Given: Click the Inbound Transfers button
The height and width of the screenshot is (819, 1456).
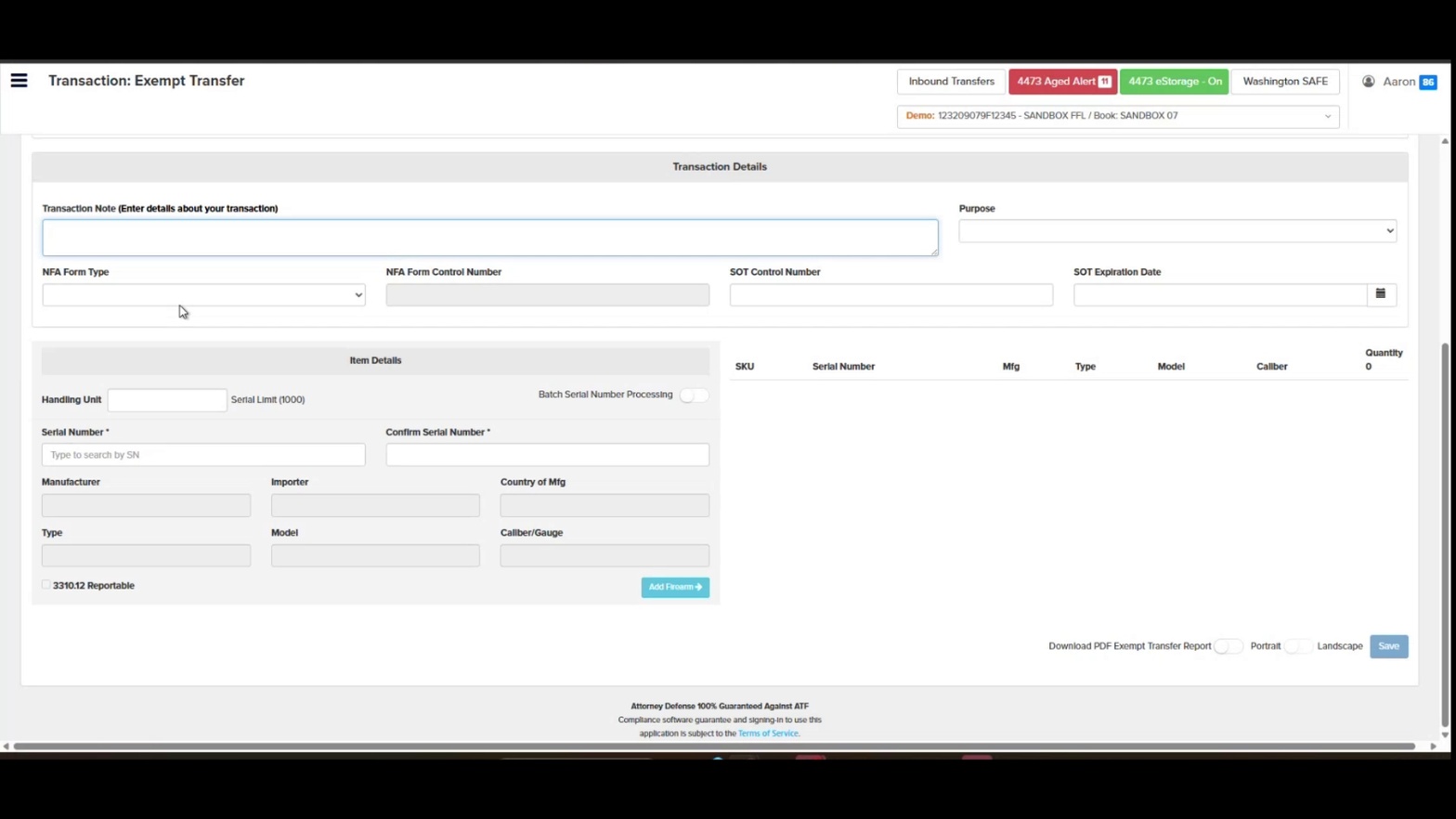Looking at the screenshot, I should pos(951,82).
